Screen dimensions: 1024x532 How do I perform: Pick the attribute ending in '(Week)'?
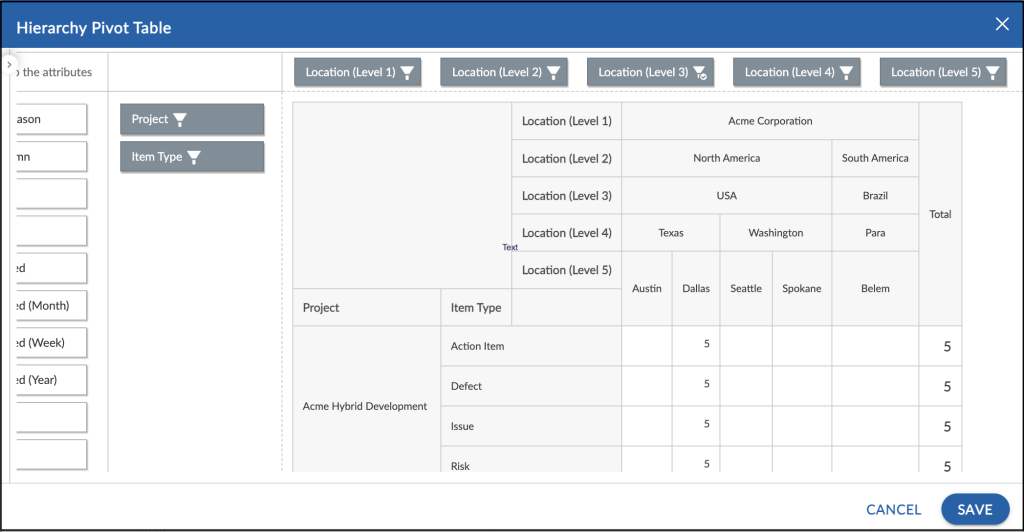click(52, 343)
